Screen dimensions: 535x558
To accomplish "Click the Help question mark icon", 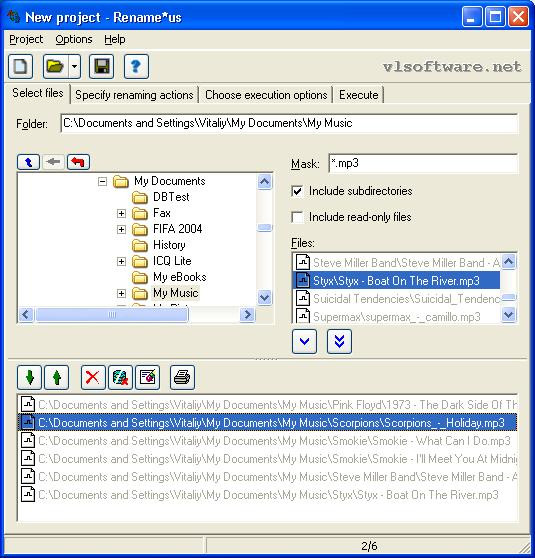I will click(136, 67).
